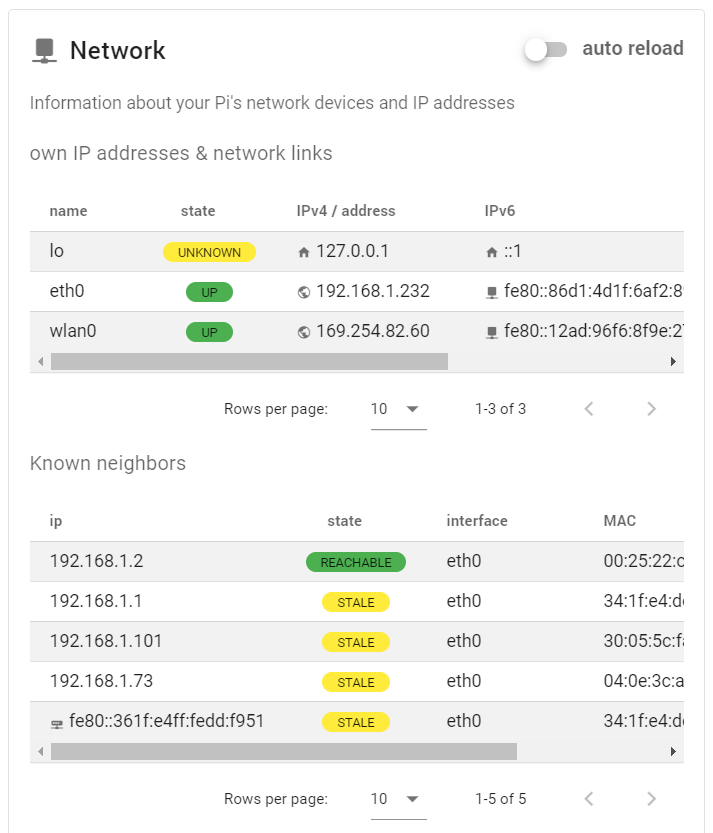
Task: Go to next page of network links
Action: tap(651, 409)
